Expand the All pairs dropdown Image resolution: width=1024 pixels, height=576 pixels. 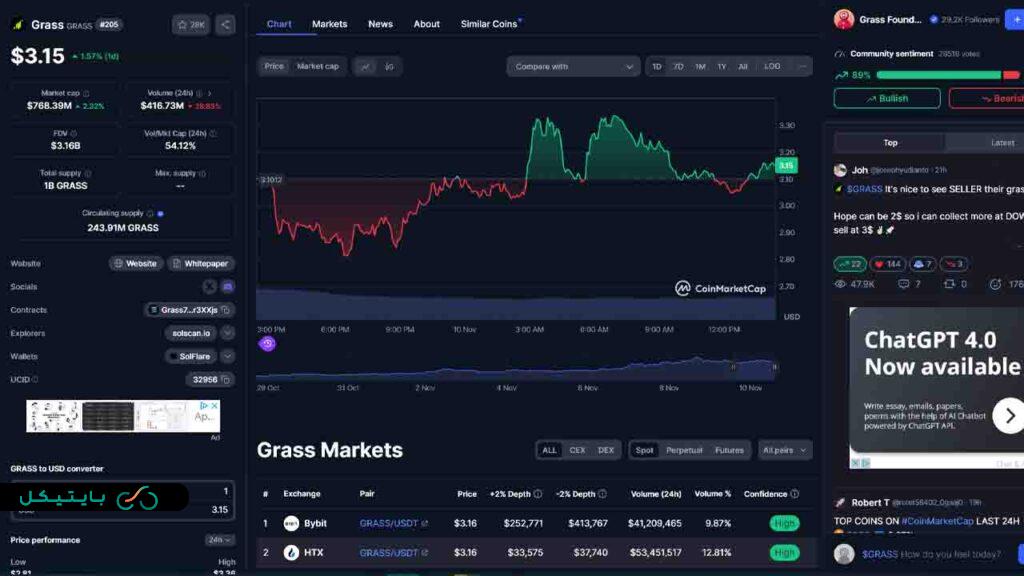pyautogui.click(x=785, y=450)
